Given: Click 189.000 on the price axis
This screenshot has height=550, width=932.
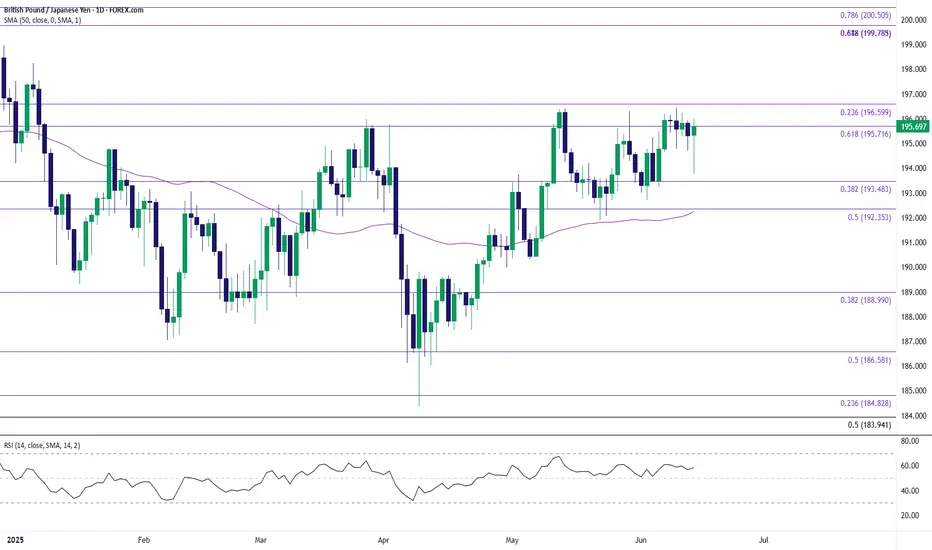Looking at the screenshot, I should pos(914,293).
